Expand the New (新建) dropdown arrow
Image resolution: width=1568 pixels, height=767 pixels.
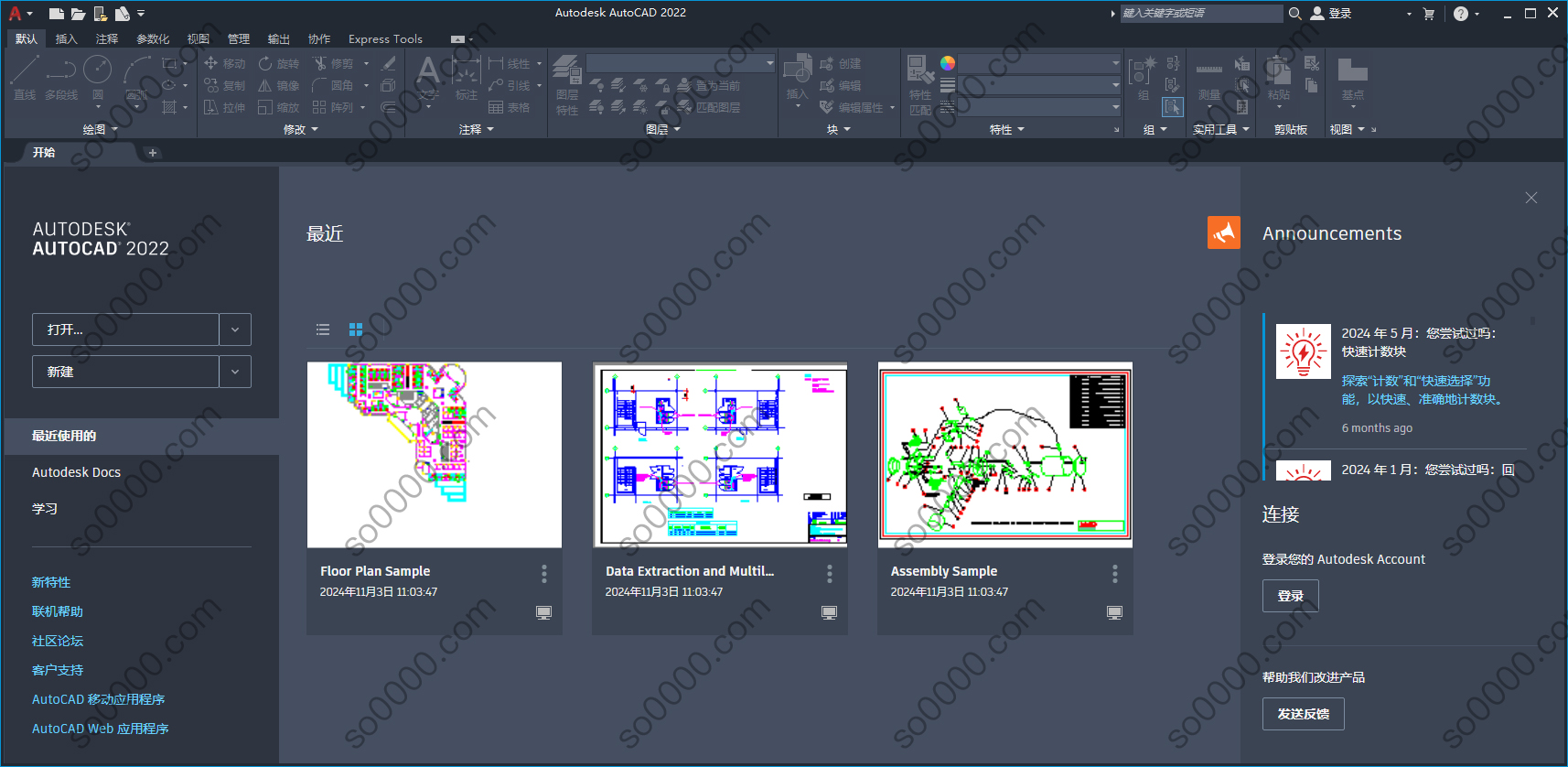click(235, 372)
